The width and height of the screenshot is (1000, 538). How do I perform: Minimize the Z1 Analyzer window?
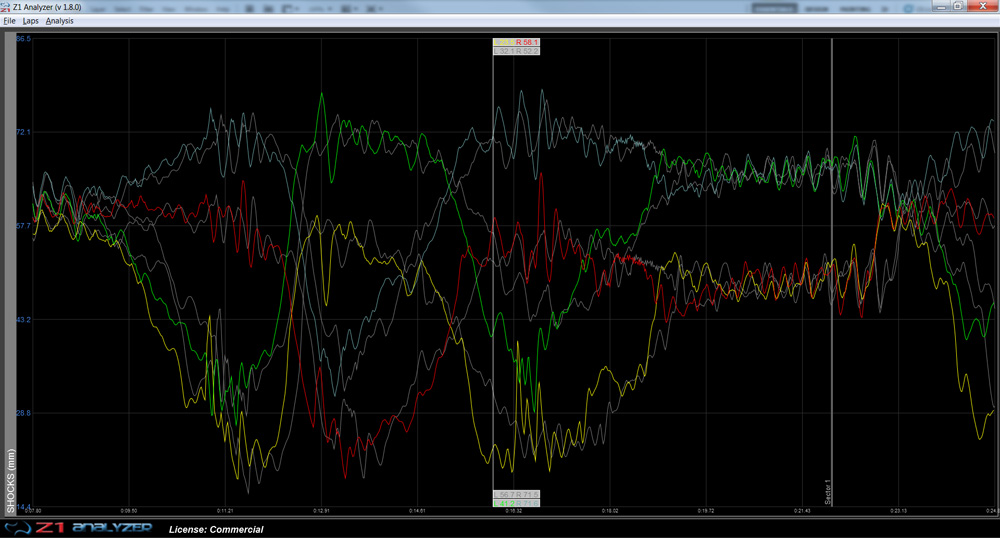point(941,6)
